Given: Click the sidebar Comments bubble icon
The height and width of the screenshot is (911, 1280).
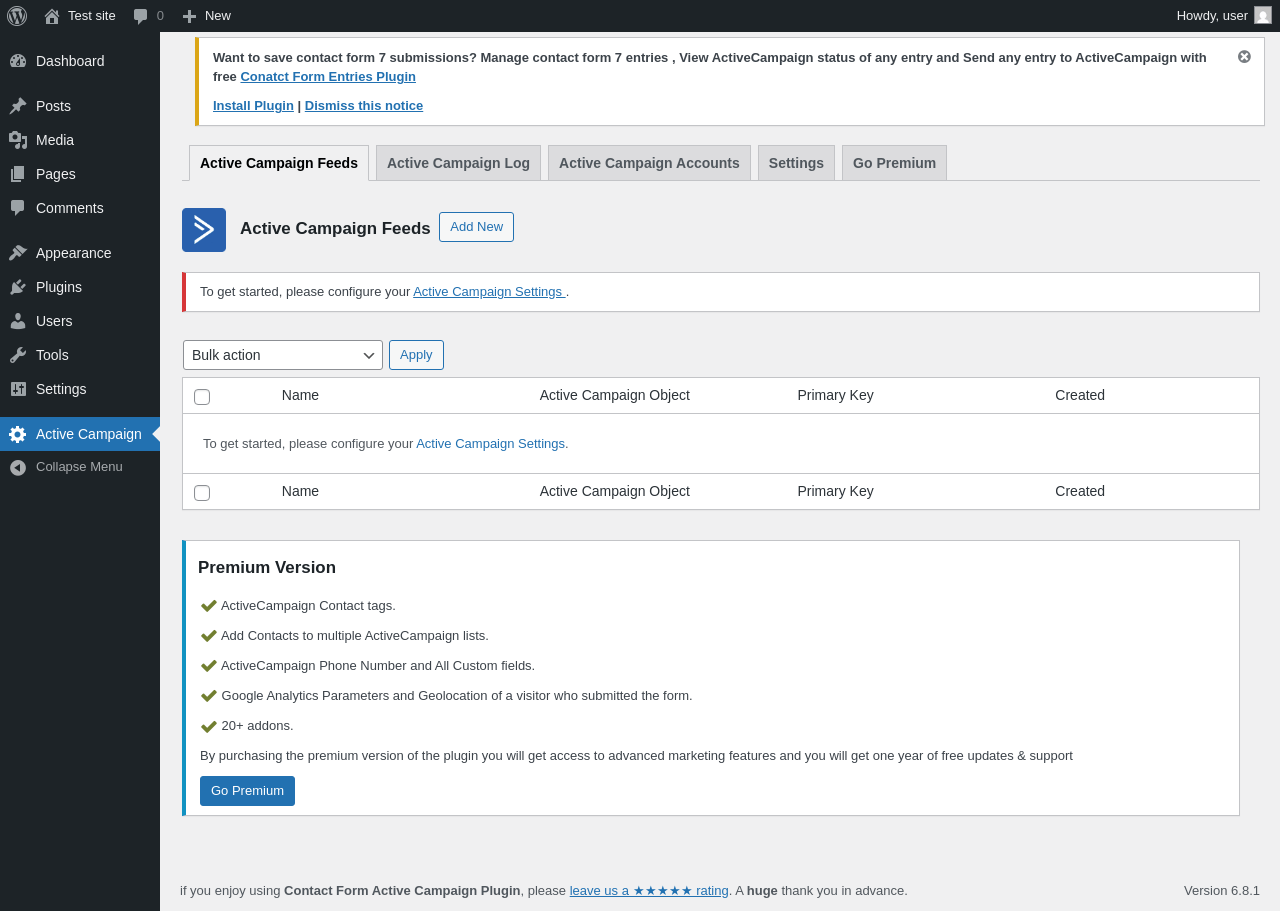Looking at the screenshot, I should [18, 208].
